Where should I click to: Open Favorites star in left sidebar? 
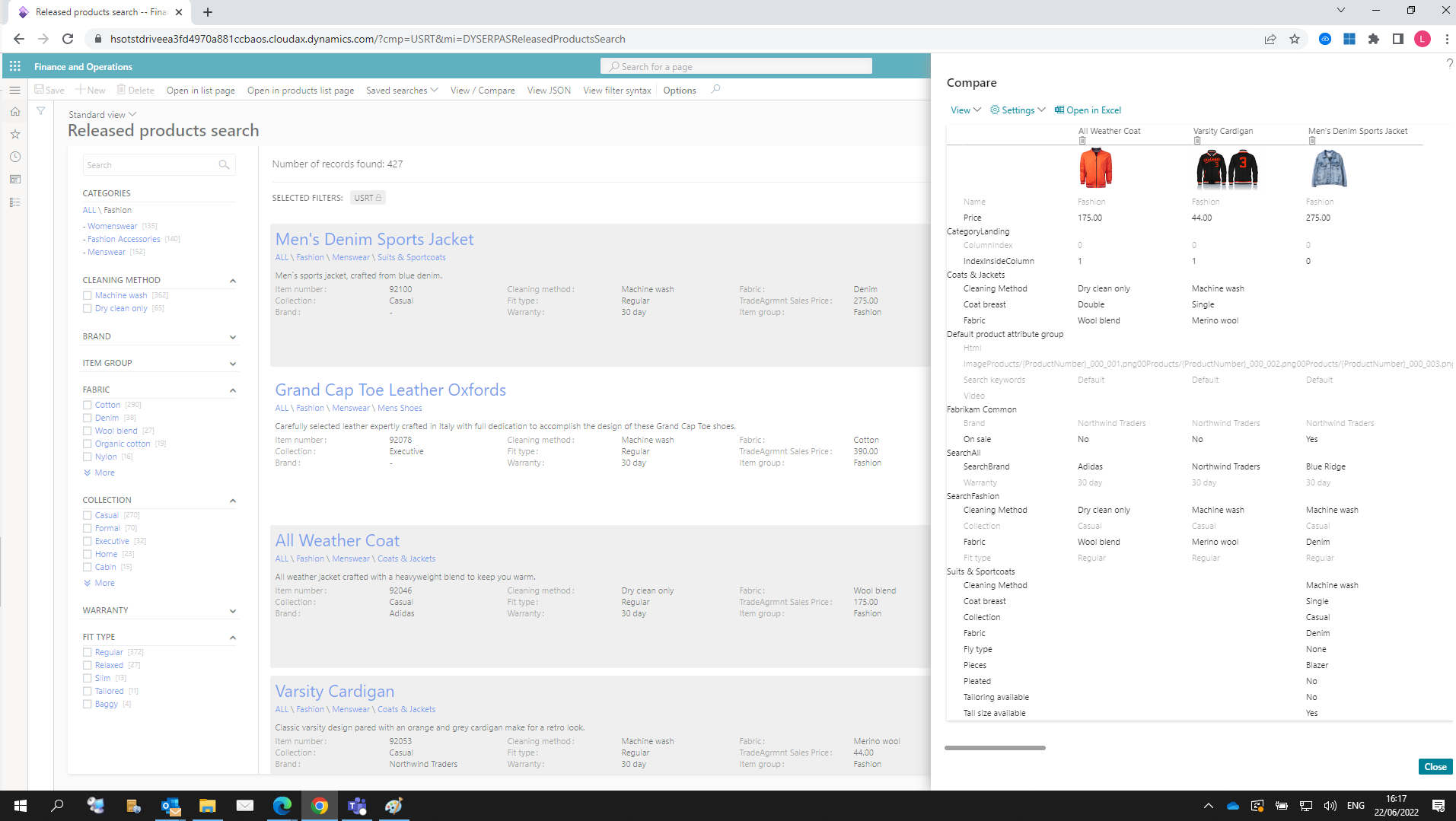point(14,135)
